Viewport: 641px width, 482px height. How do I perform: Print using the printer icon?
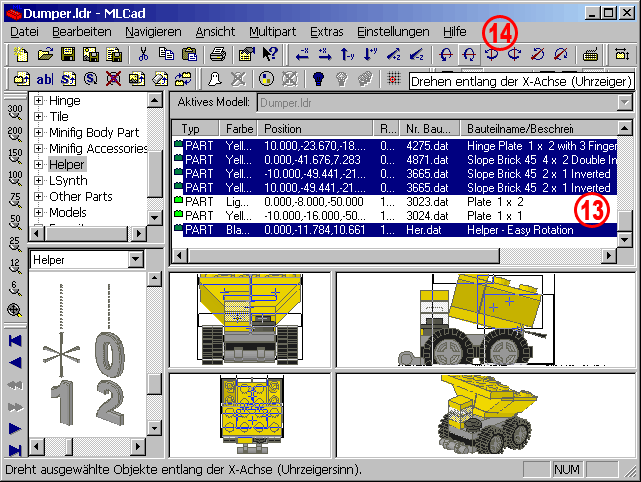pyautogui.click(x=218, y=54)
